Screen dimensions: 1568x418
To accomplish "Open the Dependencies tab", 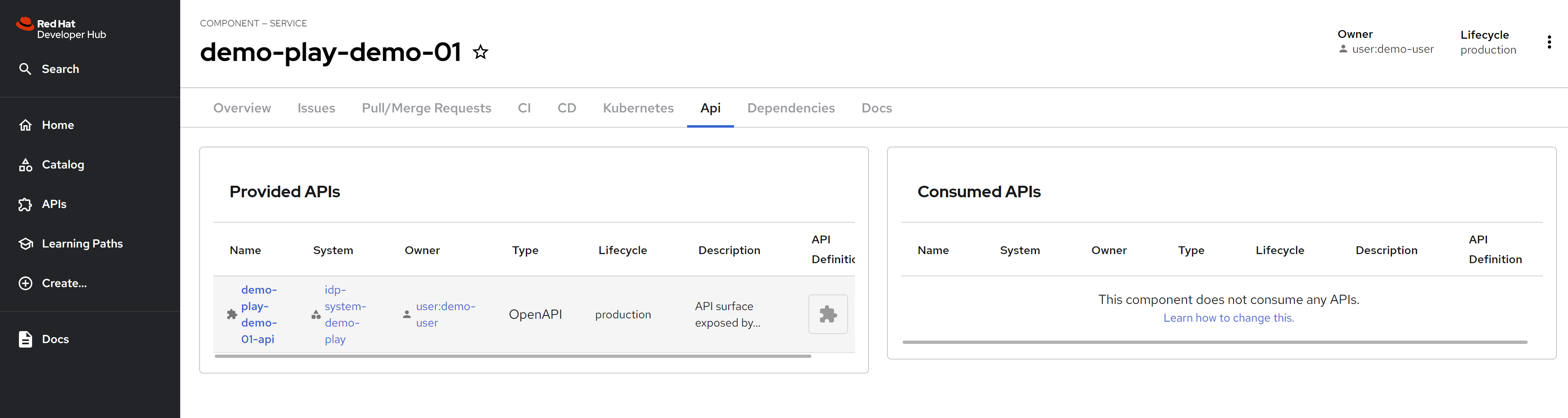I will [x=791, y=108].
